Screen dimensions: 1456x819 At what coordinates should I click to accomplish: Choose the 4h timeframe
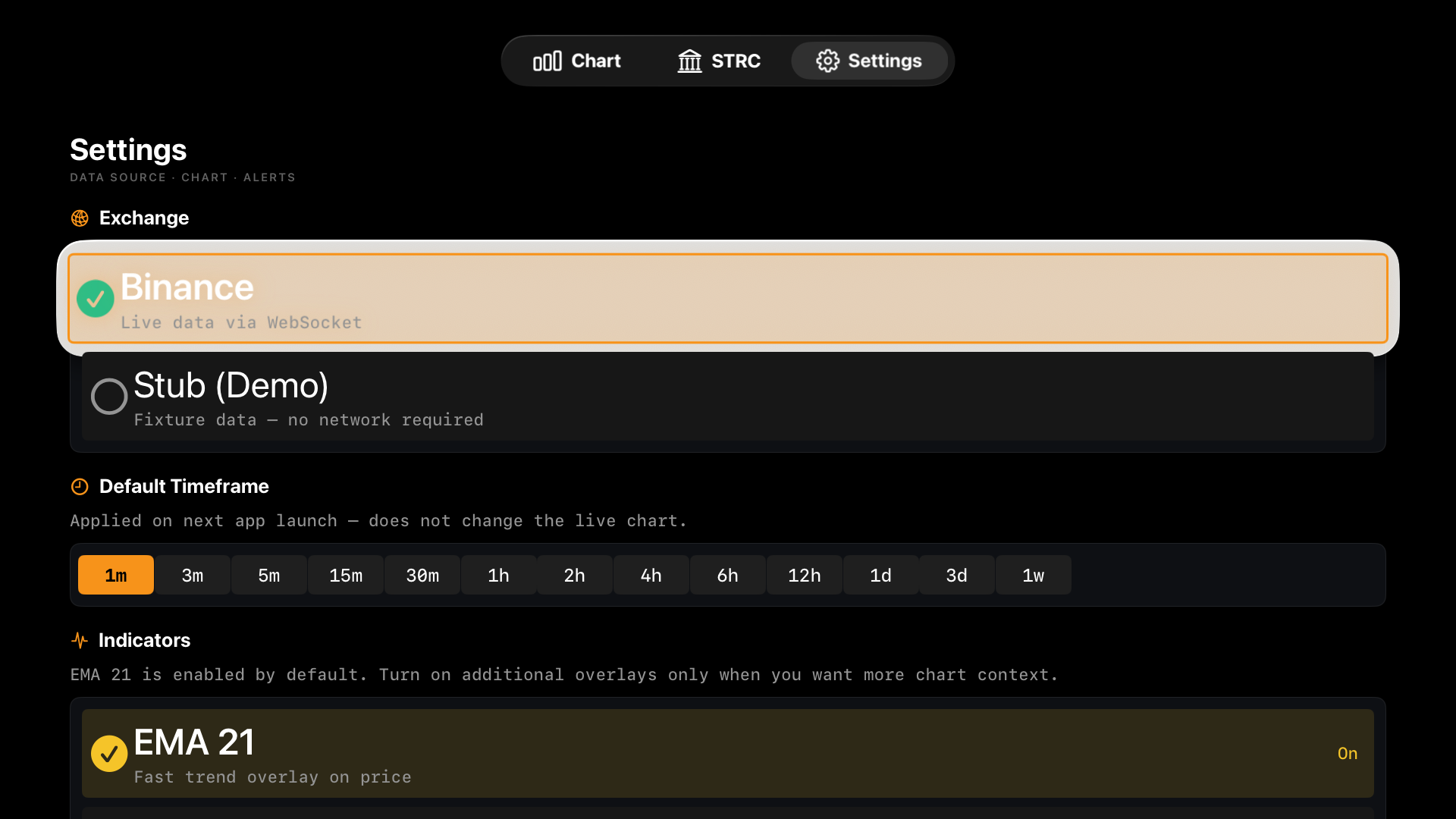(651, 575)
